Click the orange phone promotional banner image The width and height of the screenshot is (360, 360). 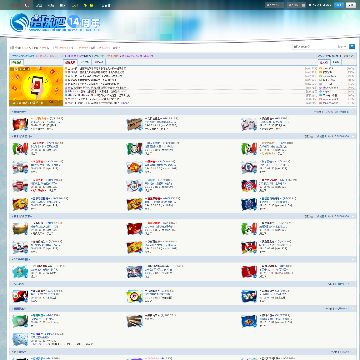click(x=36, y=86)
